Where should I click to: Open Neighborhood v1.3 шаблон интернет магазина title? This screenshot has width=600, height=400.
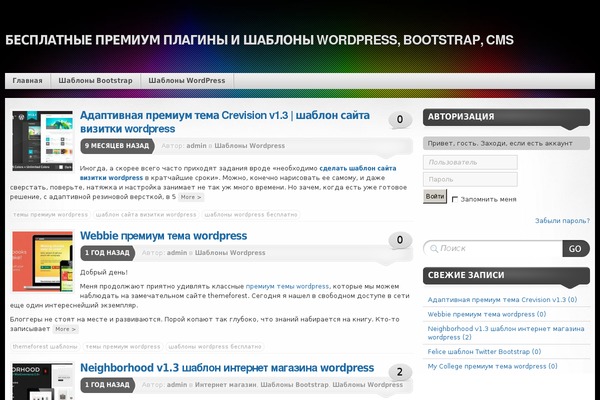click(227, 368)
